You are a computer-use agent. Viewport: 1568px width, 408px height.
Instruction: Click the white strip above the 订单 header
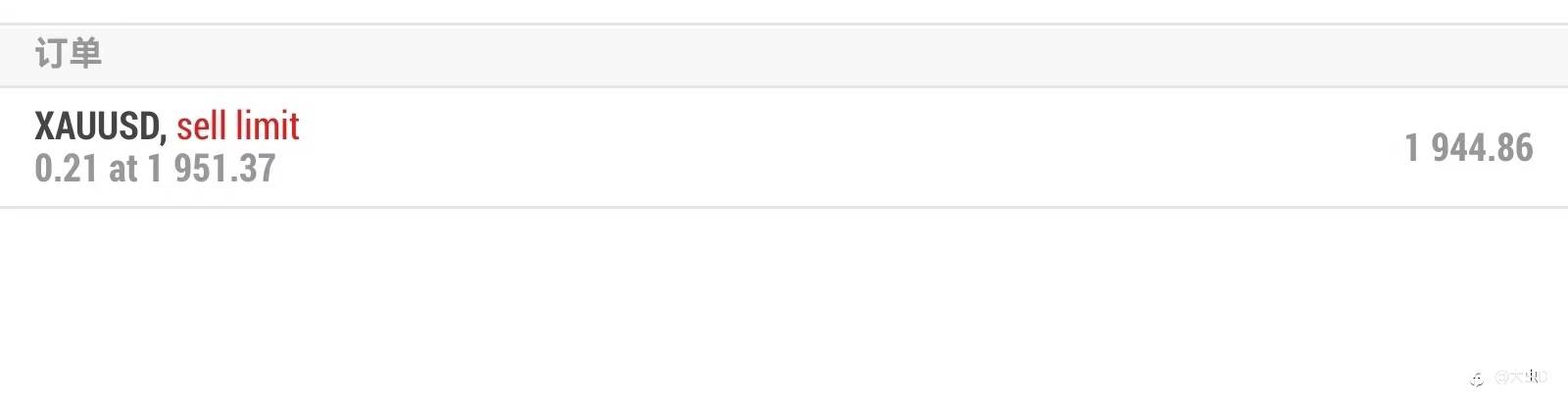point(784,11)
